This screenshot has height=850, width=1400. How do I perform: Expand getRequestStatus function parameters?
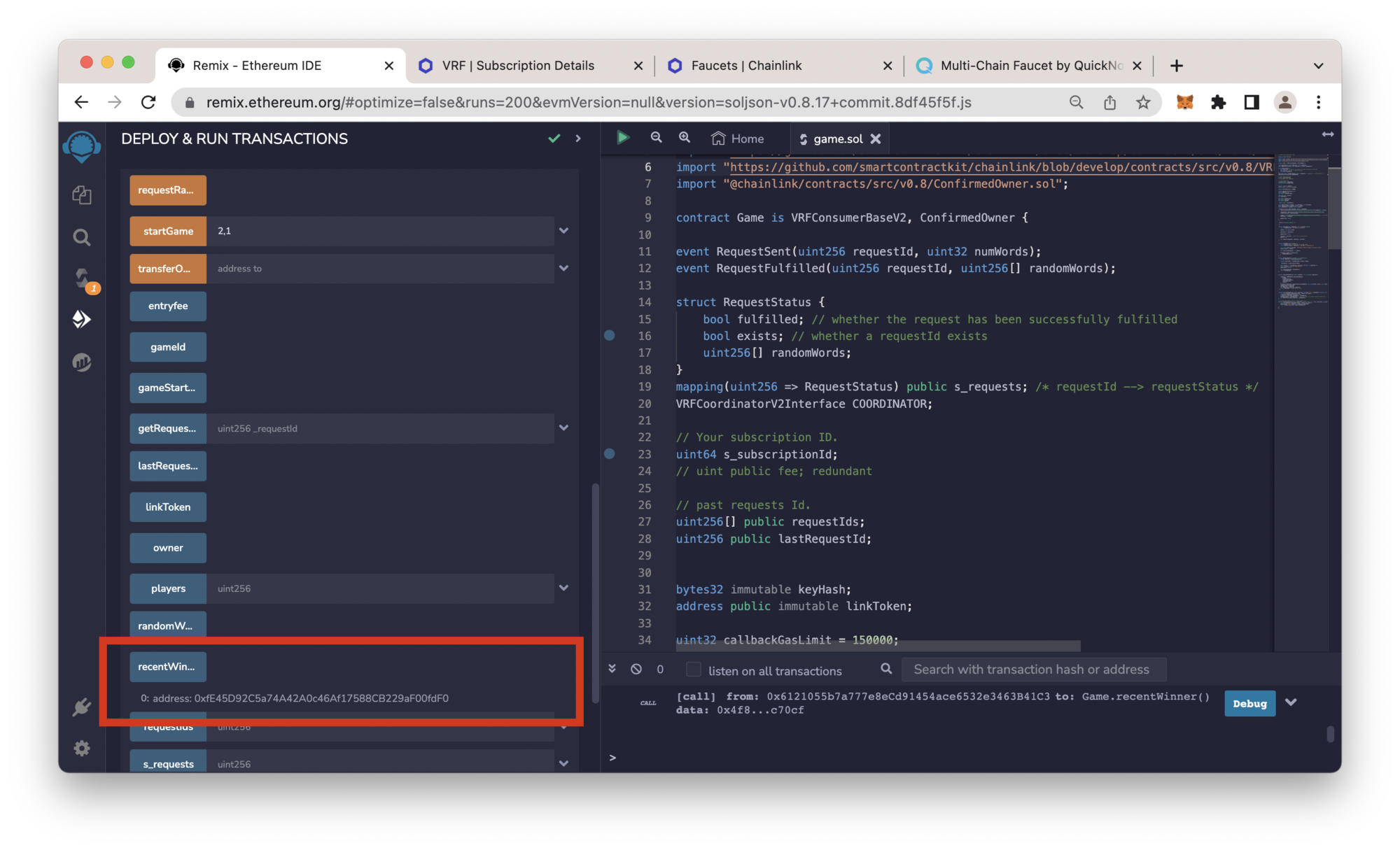[564, 427]
